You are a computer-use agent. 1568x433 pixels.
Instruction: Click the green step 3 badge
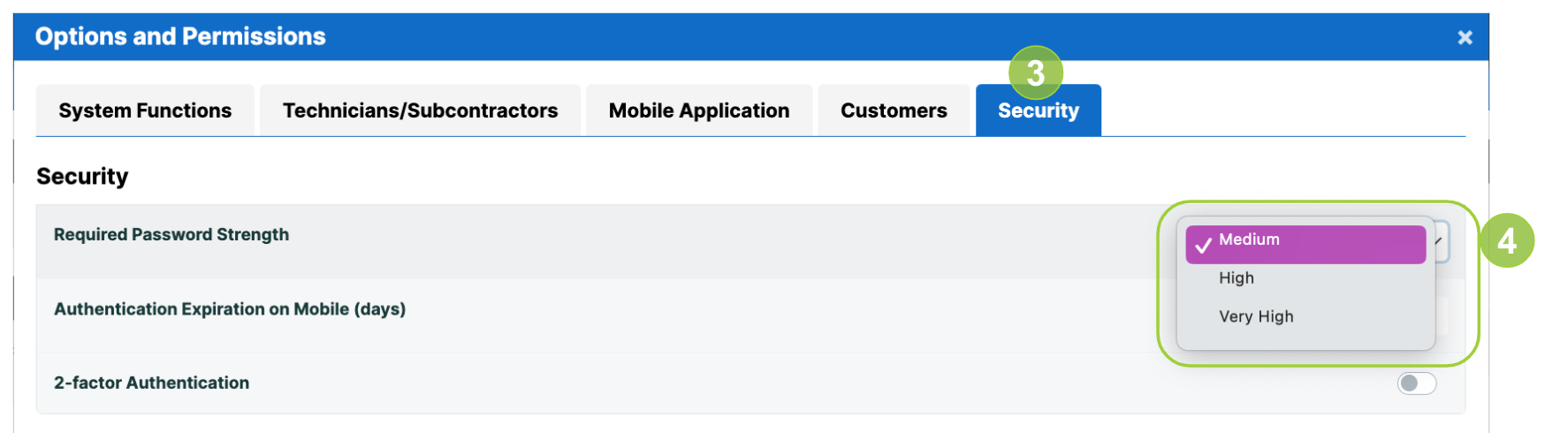tap(1036, 72)
